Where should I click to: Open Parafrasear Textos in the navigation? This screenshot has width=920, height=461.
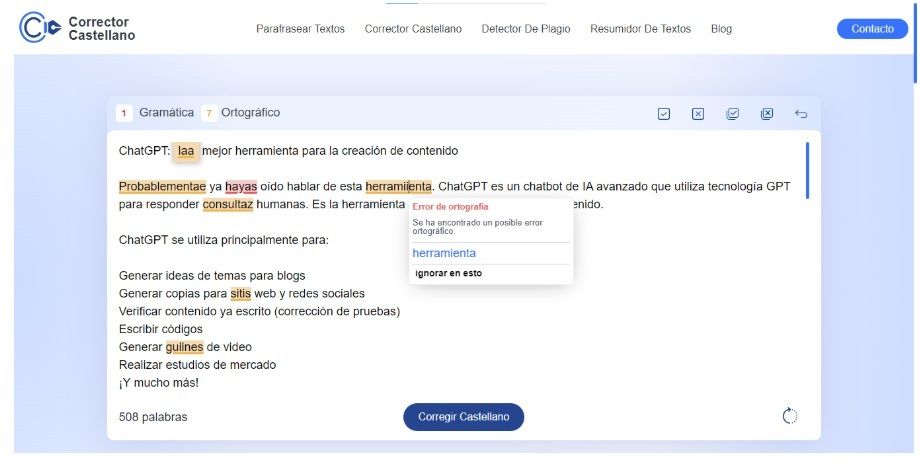coord(300,29)
